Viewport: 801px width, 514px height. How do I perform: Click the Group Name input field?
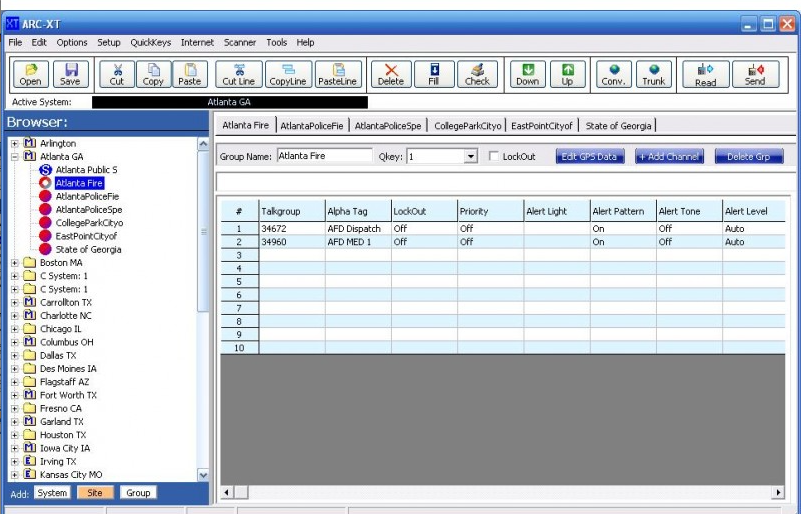click(x=325, y=156)
